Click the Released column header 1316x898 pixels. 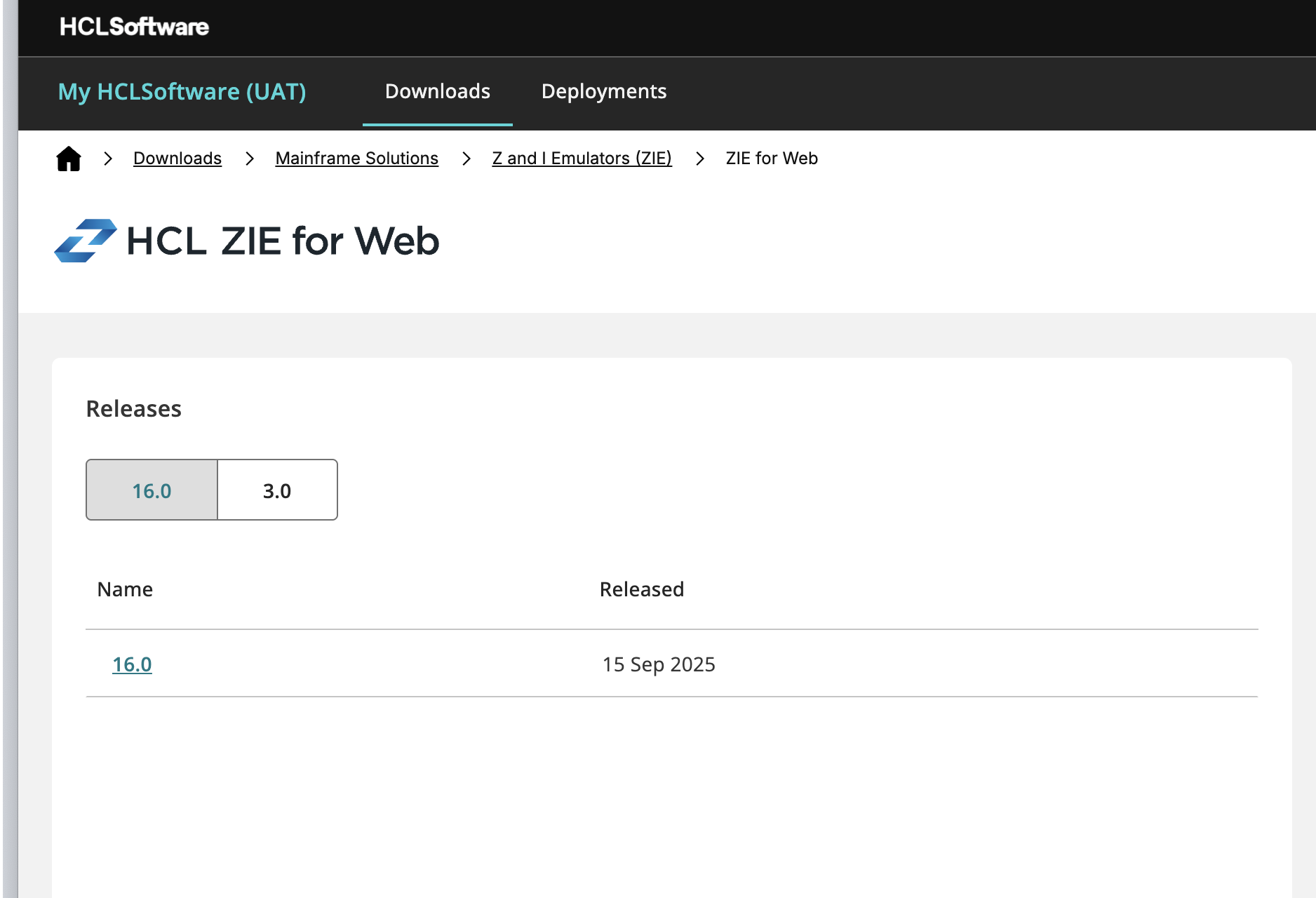tap(641, 589)
